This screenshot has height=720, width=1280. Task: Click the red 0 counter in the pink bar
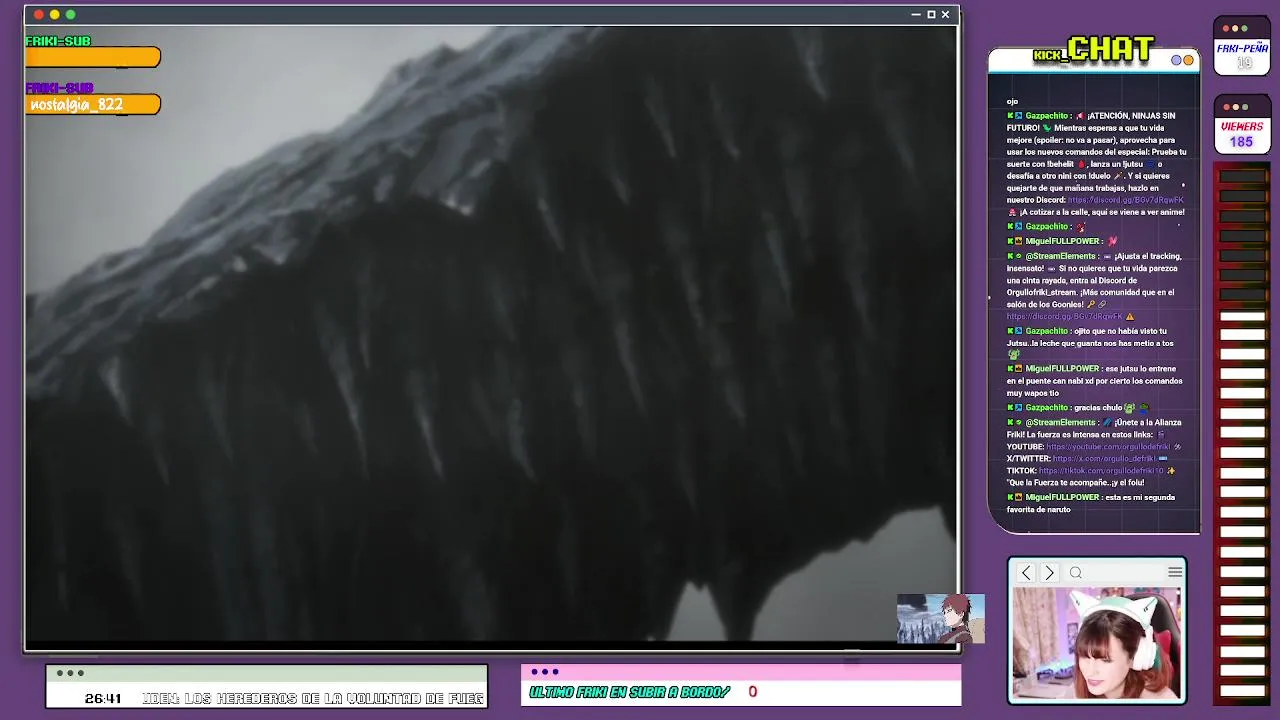[x=753, y=691]
